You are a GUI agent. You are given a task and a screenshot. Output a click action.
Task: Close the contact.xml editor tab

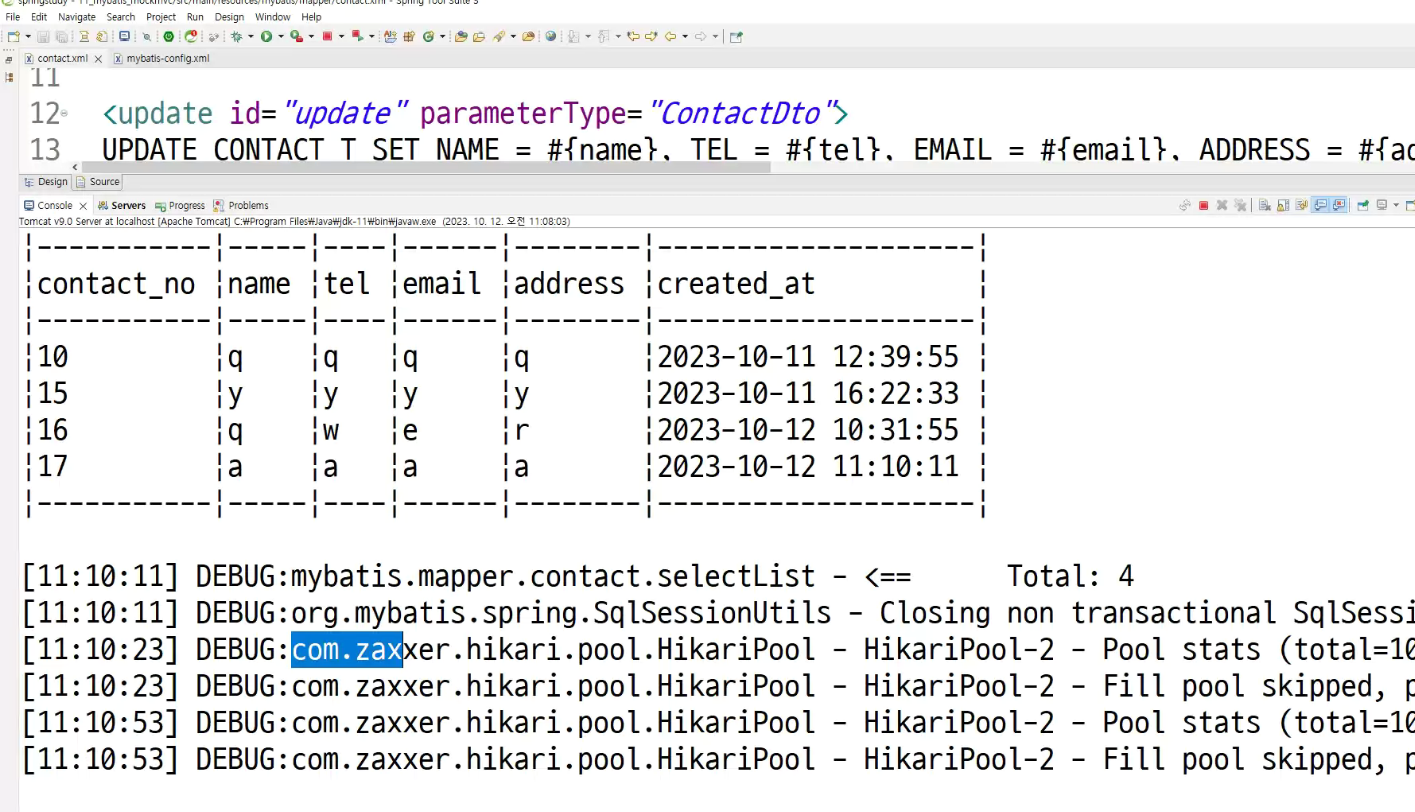(x=97, y=58)
